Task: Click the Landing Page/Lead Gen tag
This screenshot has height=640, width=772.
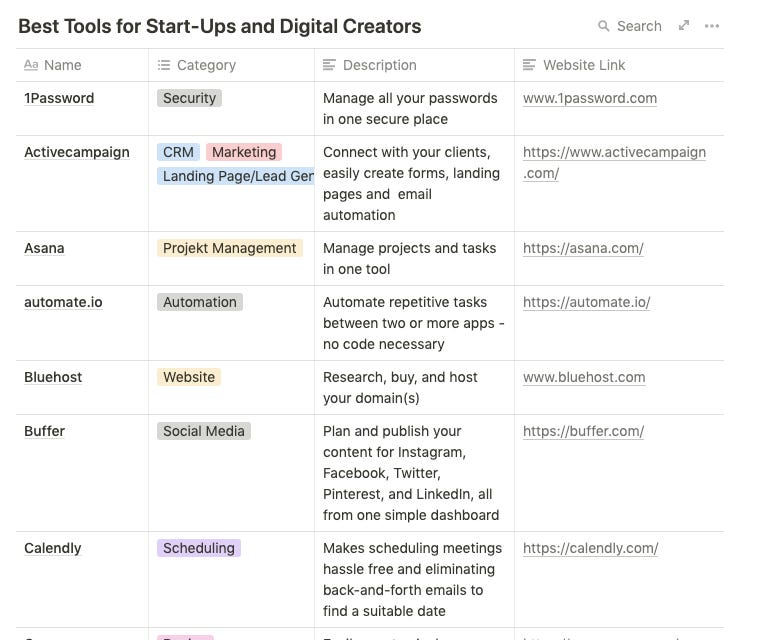Action: point(235,176)
